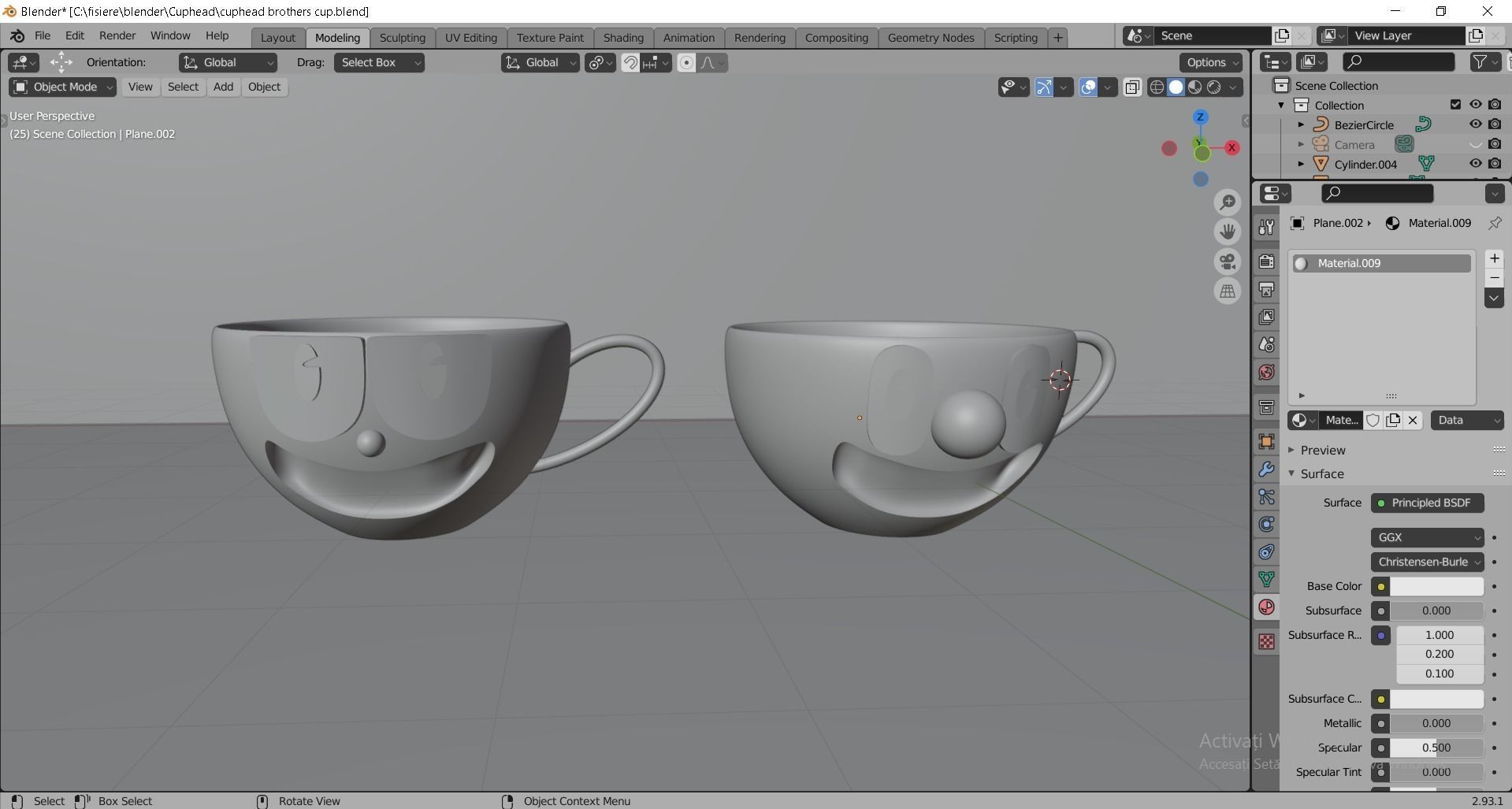Open the File menu

coord(43,36)
